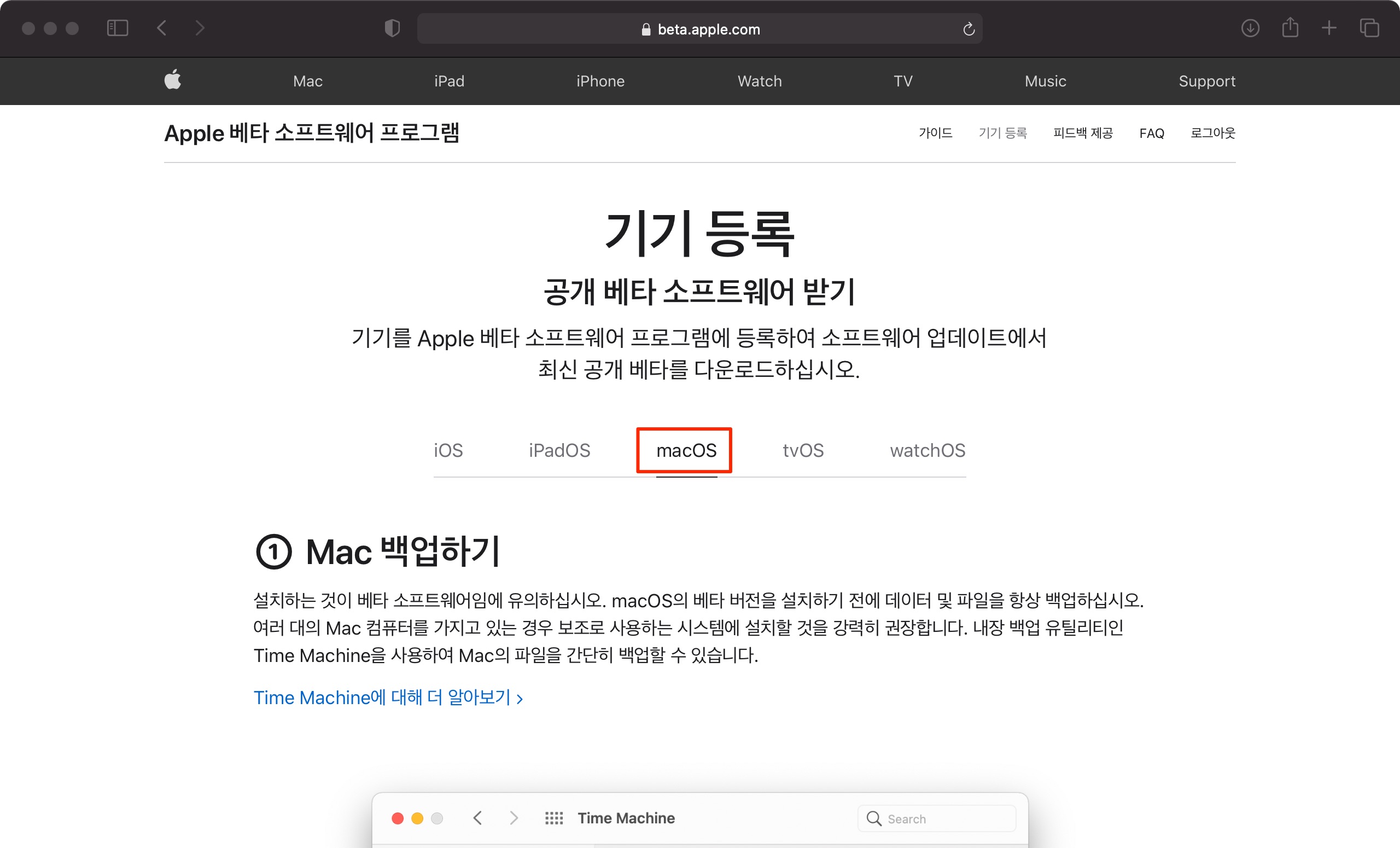This screenshot has width=1400, height=848.
Task: Go back to previous page
Action: pos(162,28)
